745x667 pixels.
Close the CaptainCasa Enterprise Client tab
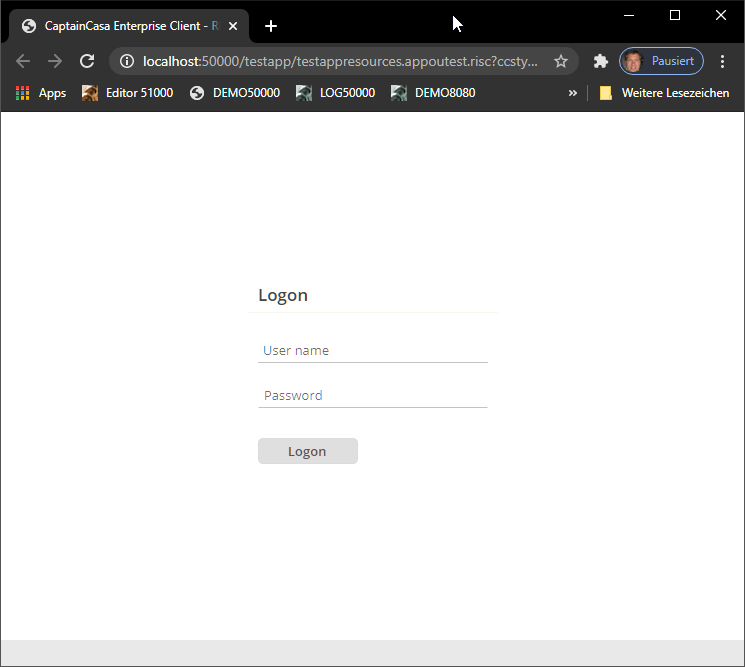pyautogui.click(x=233, y=26)
